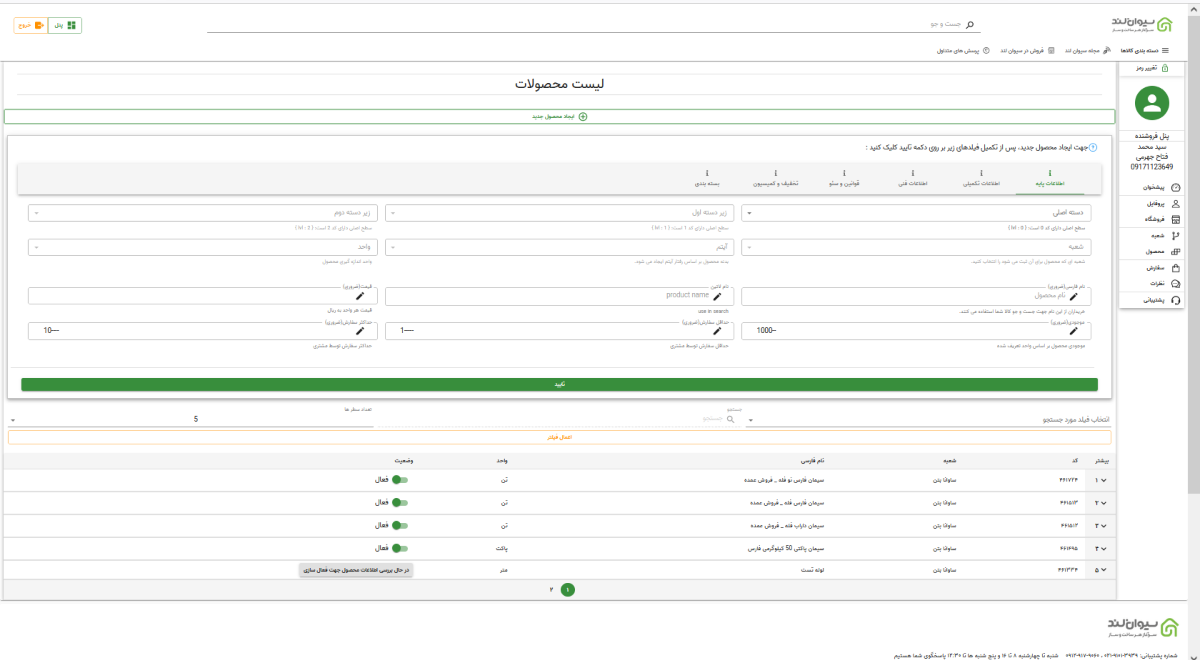This screenshot has width=1200, height=660.
Task: Switch off فعال for سیمان پاکتی ۵۰ کیلوگرمی
Action: point(398,547)
